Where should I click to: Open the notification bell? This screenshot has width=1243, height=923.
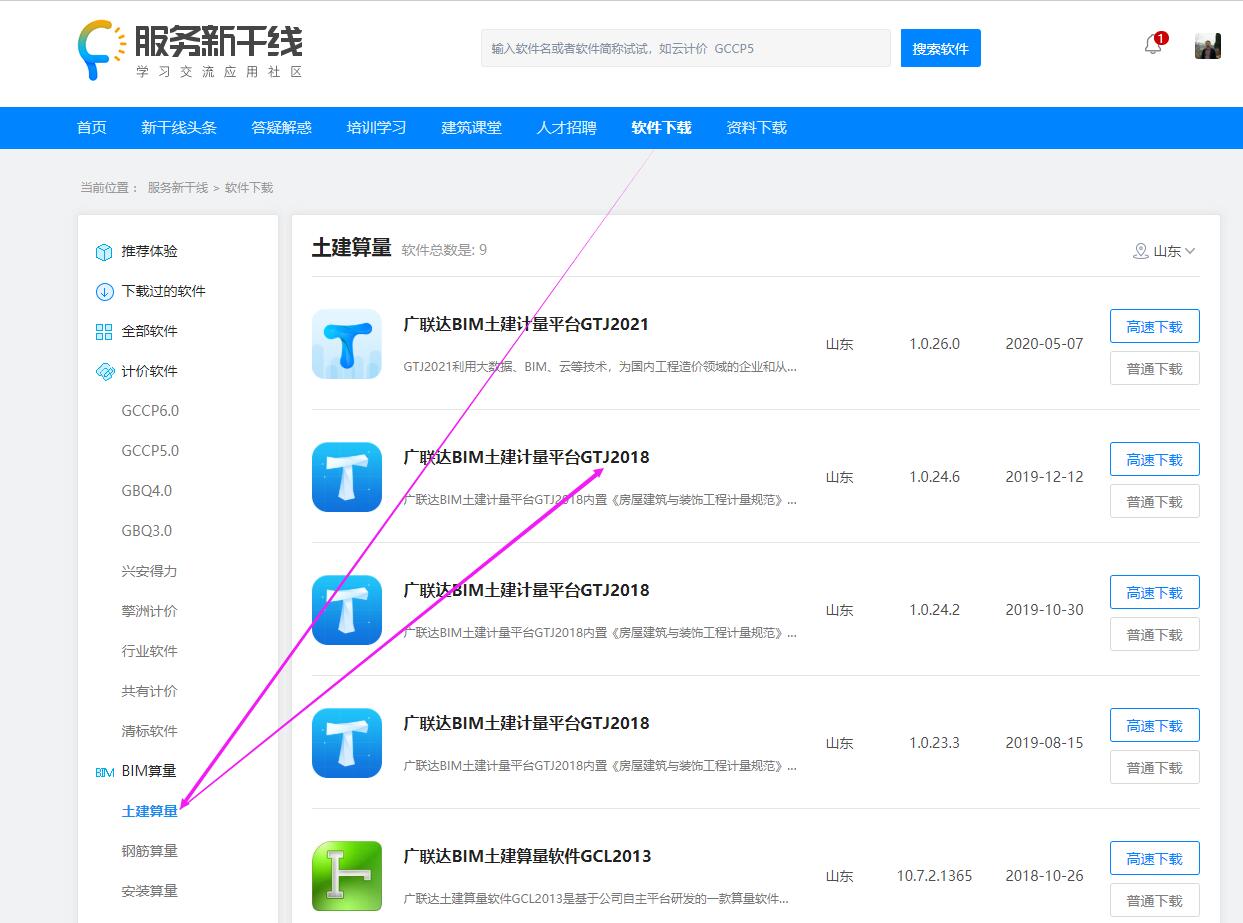point(1153,45)
